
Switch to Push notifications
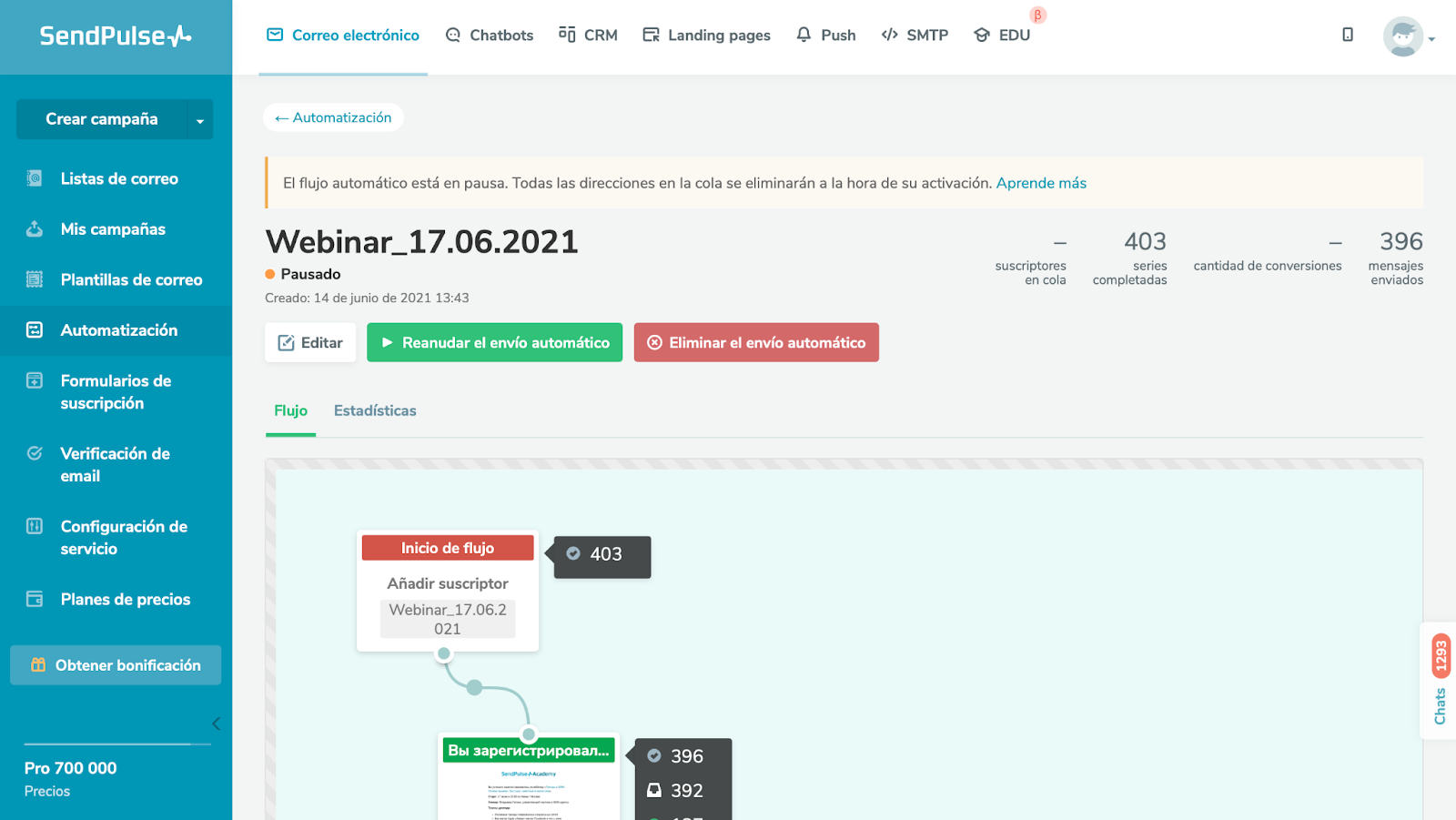(x=825, y=35)
